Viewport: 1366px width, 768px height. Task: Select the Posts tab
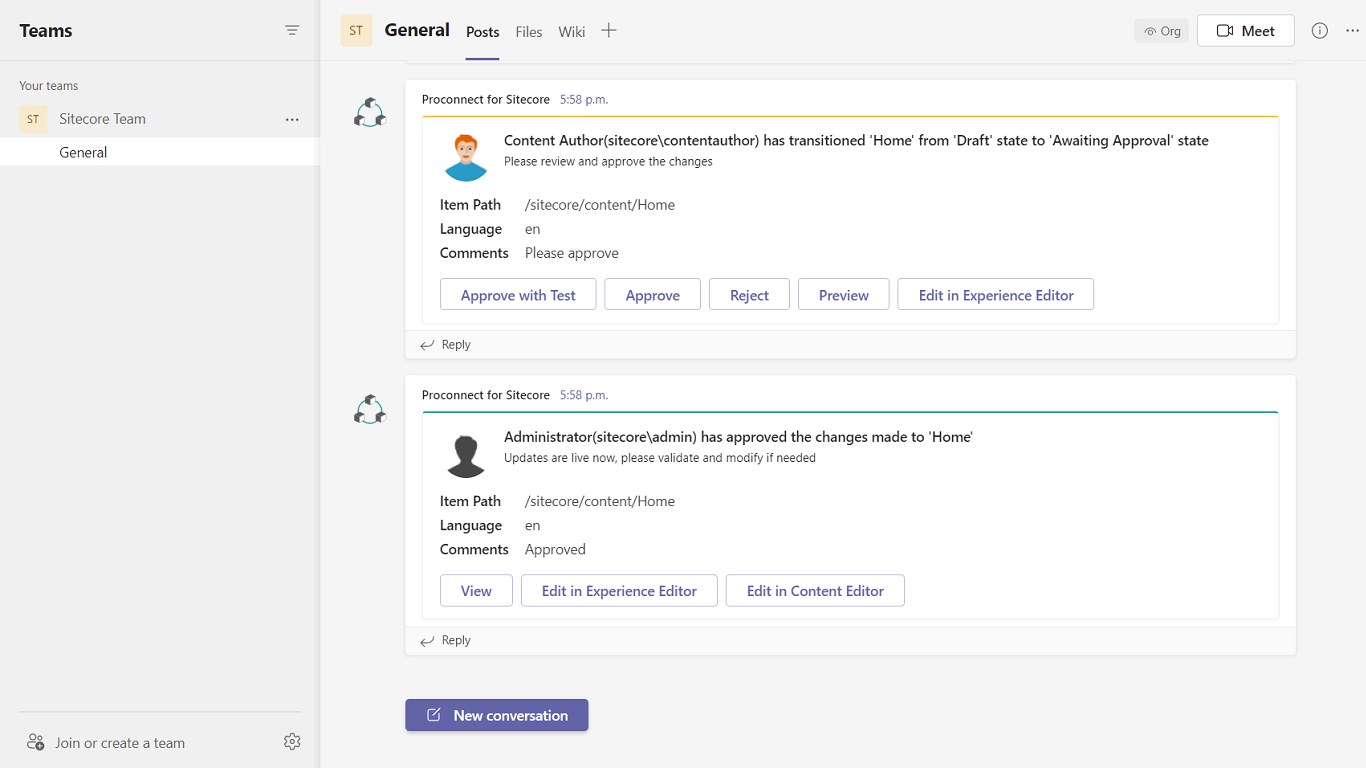pyautogui.click(x=482, y=32)
